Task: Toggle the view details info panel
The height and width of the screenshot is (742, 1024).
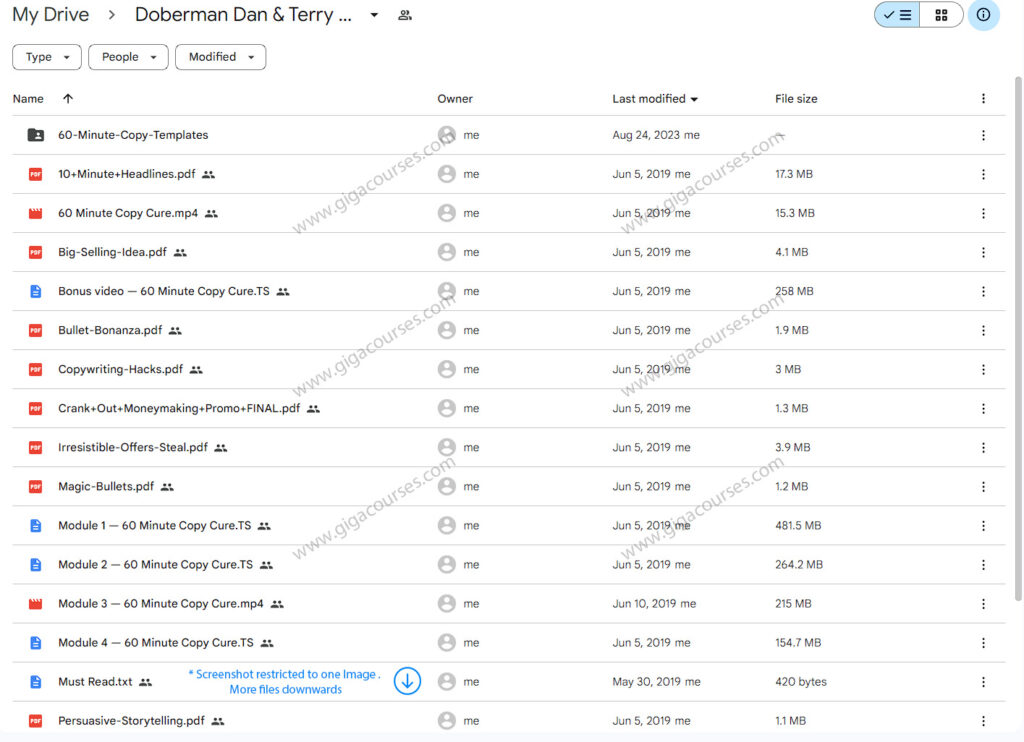Action: (x=983, y=15)
